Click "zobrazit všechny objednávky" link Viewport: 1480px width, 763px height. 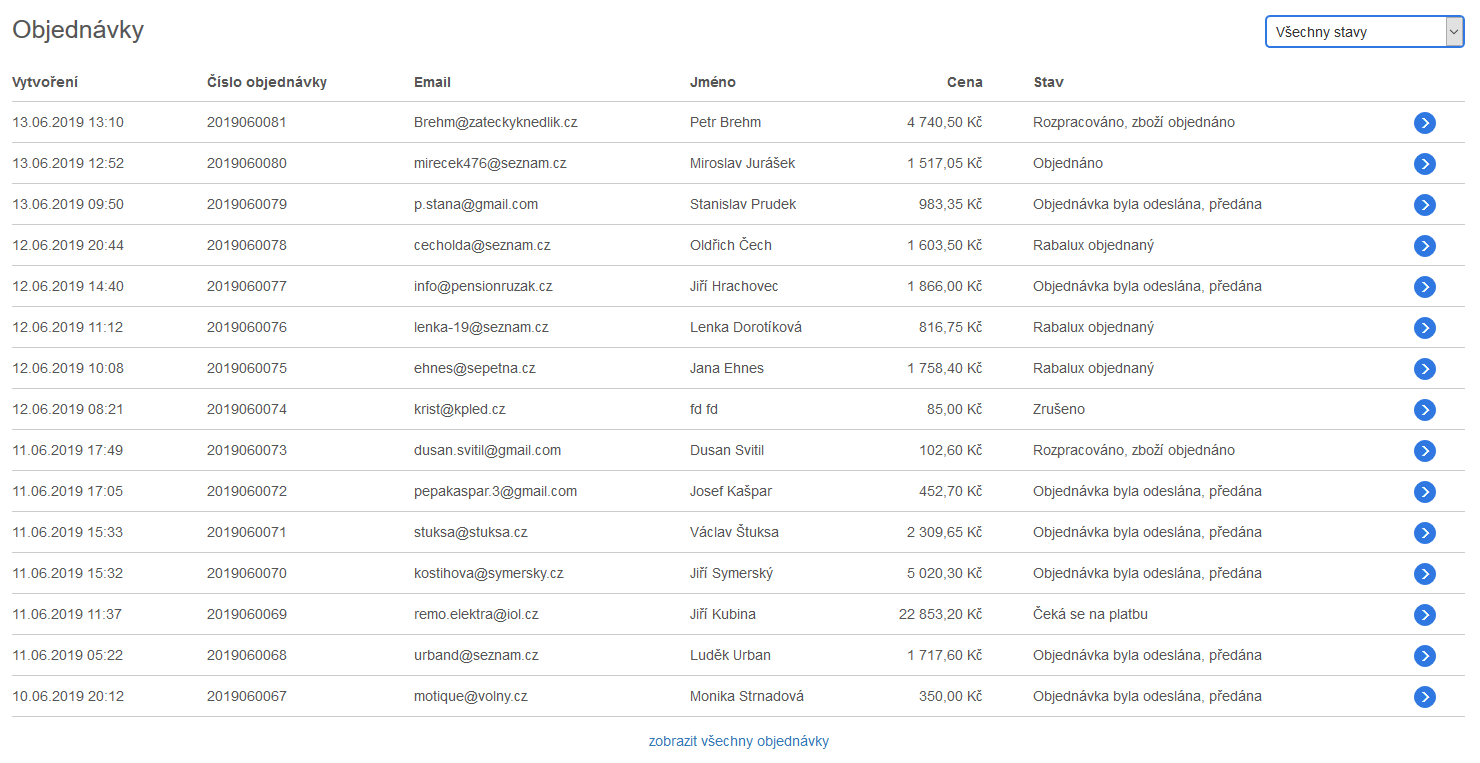738,741
